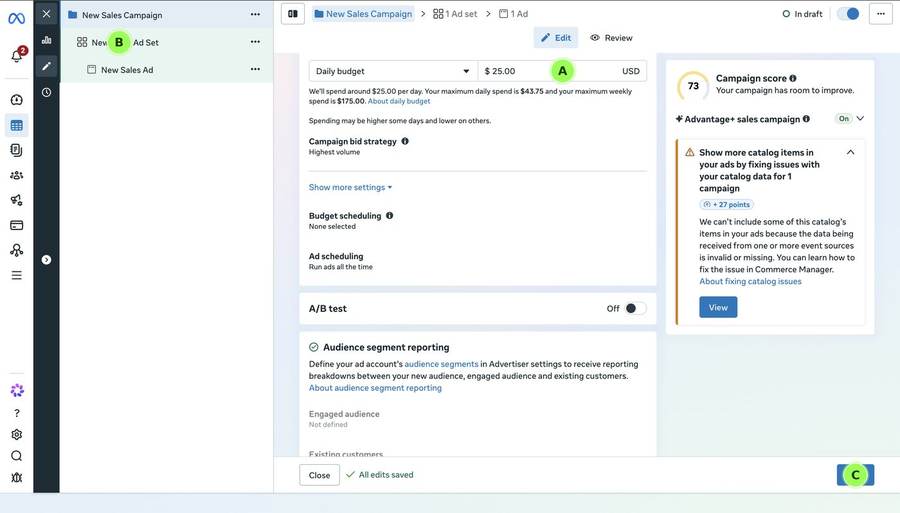
Task: Open the Campaigns table icon in sidebar
Action: pos(17,125)
